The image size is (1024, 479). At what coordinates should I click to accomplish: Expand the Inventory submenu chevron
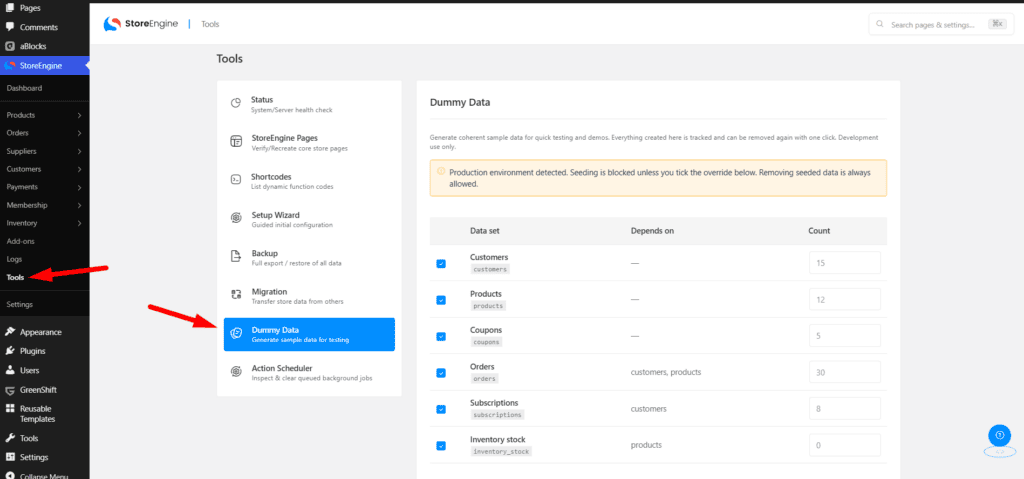click(79, 223)
